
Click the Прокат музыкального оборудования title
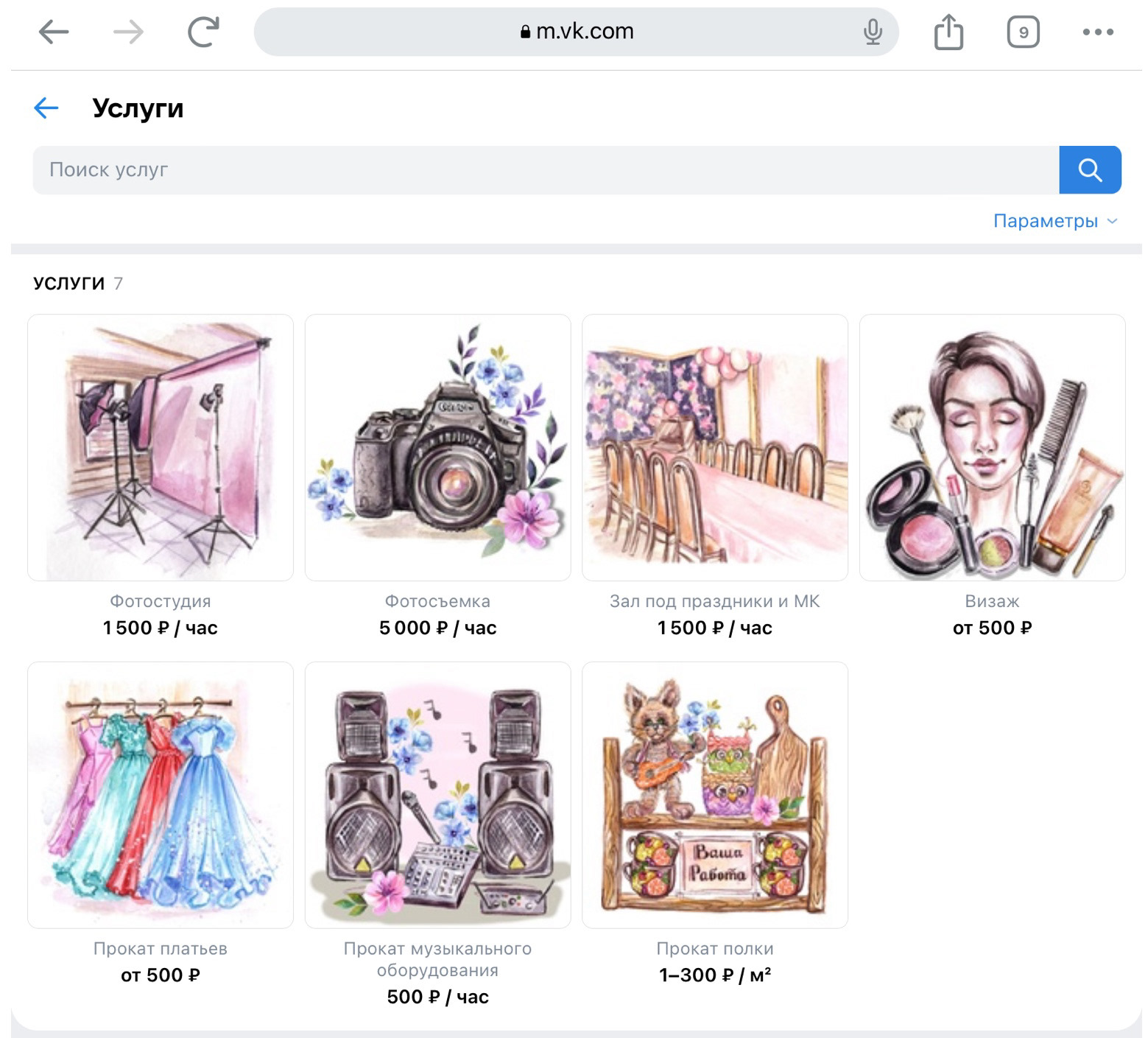(x=437, y=959)
